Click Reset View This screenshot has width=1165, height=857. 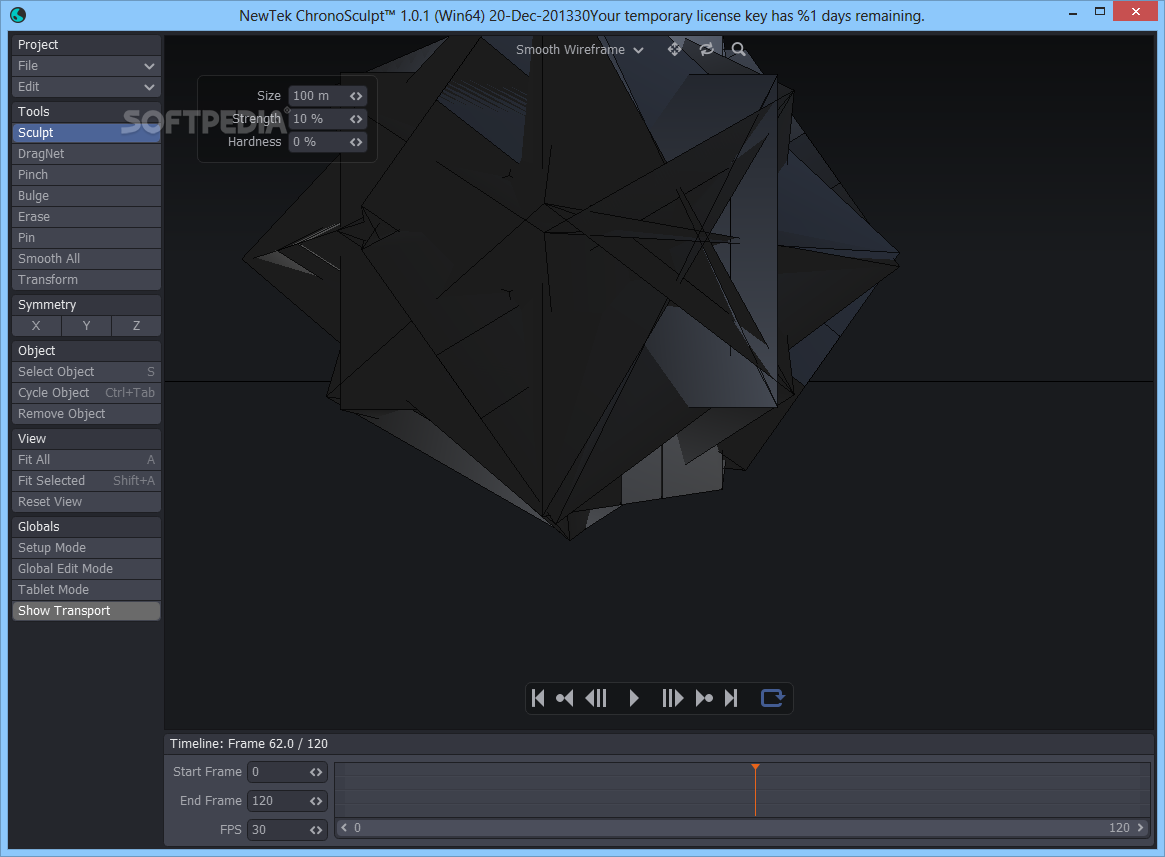[x=86, y=502]
